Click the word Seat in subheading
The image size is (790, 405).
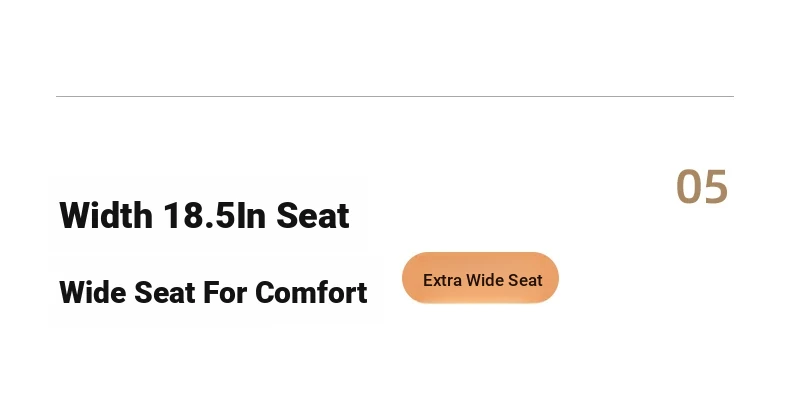[164, 292]
